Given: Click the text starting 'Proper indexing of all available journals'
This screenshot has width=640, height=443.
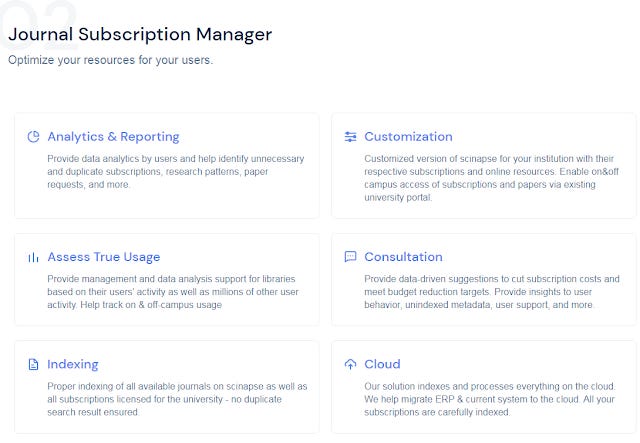Looking at the screenshot, I should click(177, 399).
